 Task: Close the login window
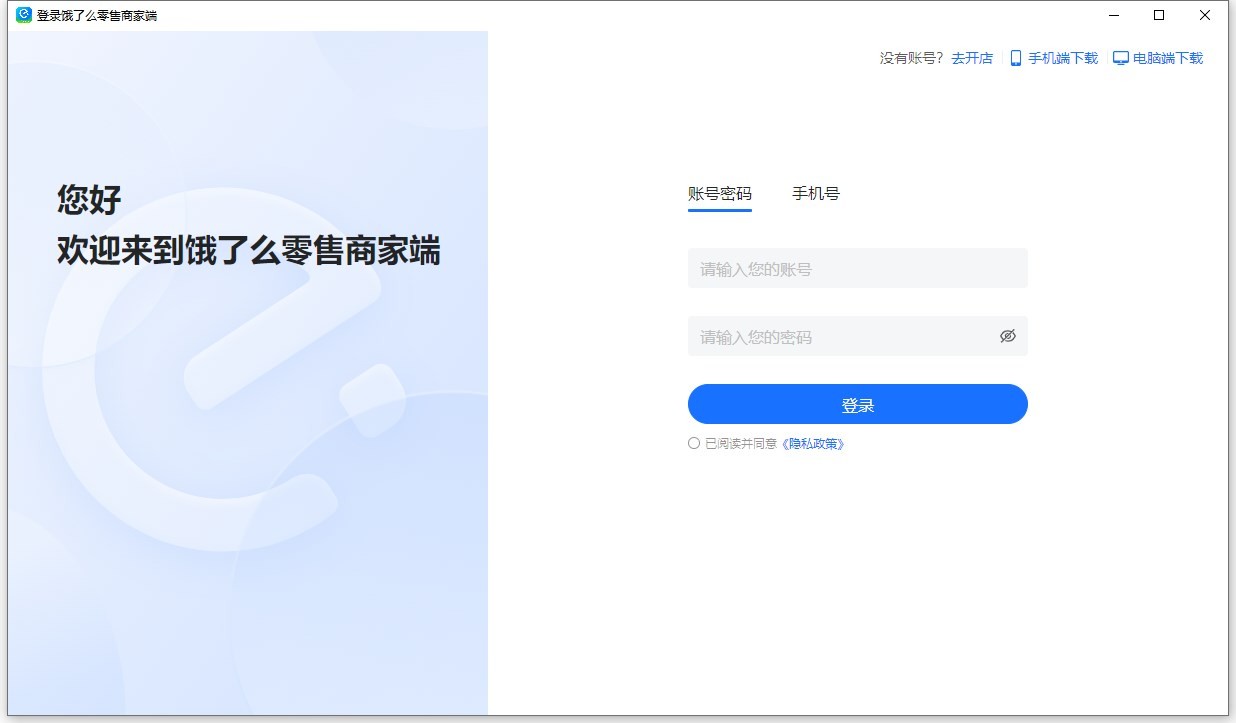1205,15
